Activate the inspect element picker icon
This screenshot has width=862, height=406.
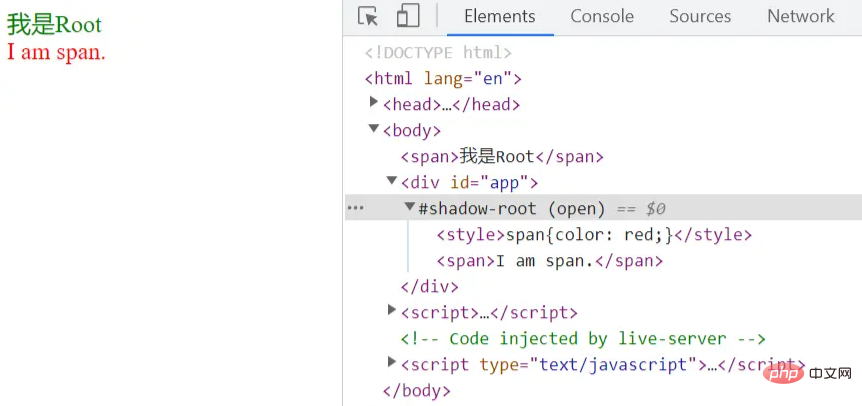(x=368, y=17)
